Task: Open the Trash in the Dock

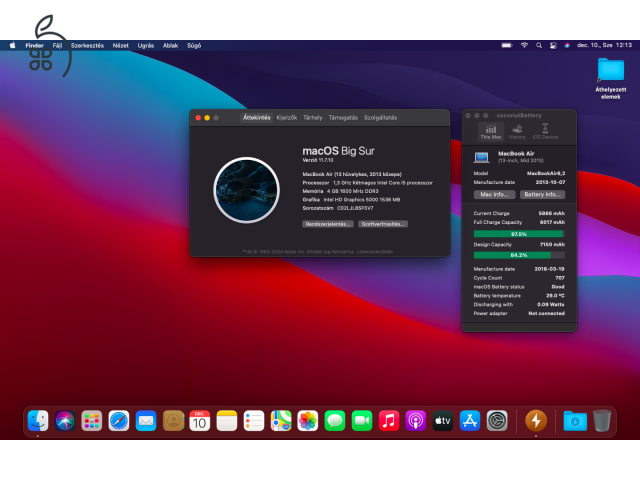Action: click(602, 421)
